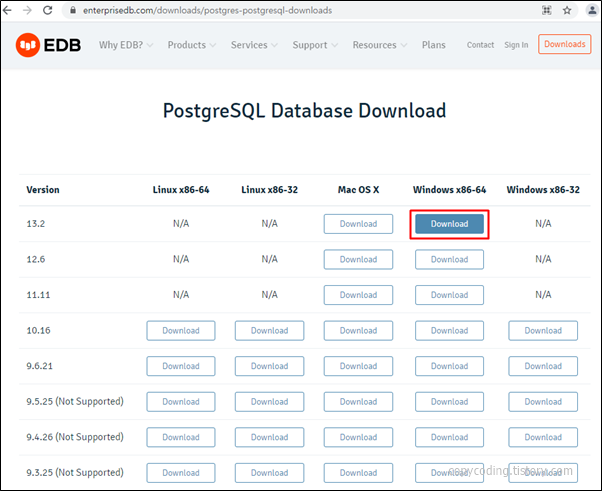Click the browser forward arrow

pos(27,10)
